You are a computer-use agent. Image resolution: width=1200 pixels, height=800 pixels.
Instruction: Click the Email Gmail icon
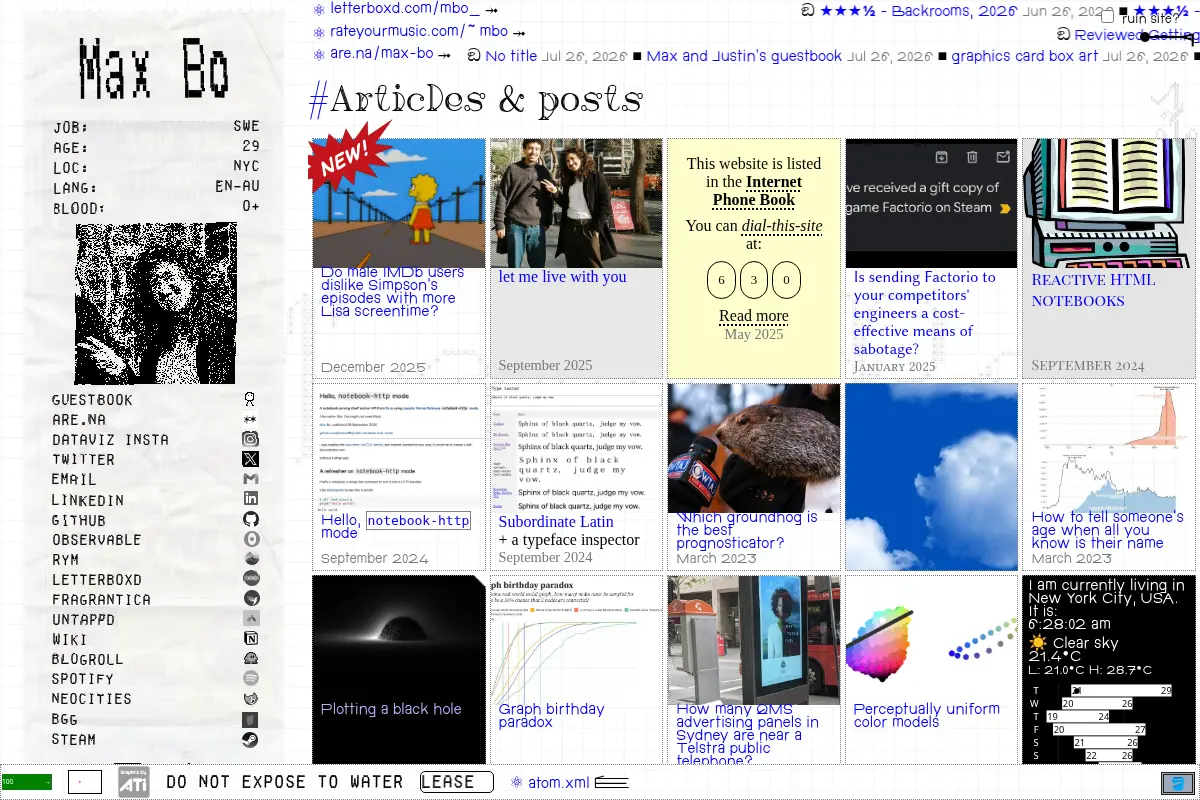tap(251, 479)
